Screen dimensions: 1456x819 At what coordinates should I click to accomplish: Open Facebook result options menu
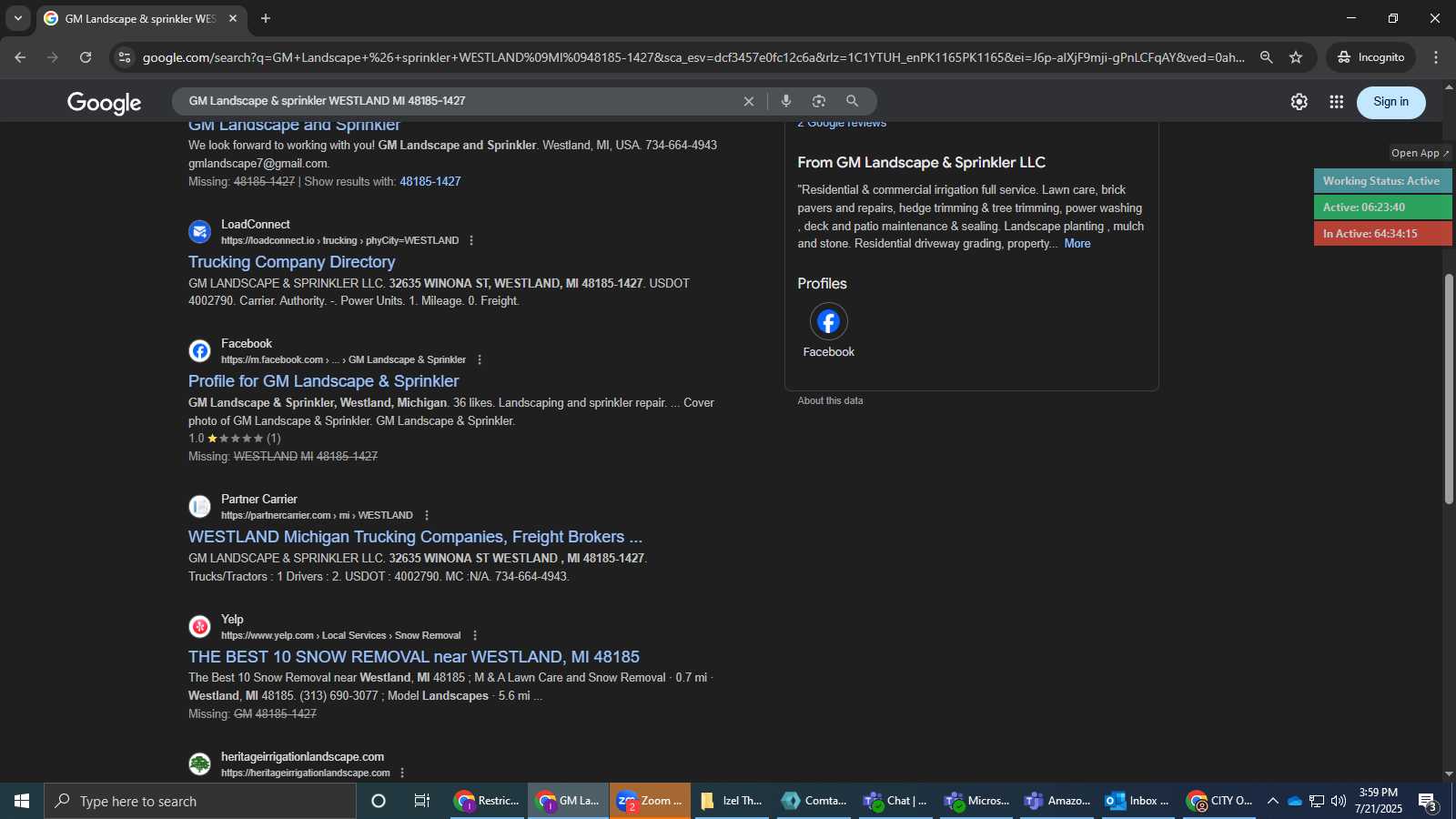(x=480, y=360)
